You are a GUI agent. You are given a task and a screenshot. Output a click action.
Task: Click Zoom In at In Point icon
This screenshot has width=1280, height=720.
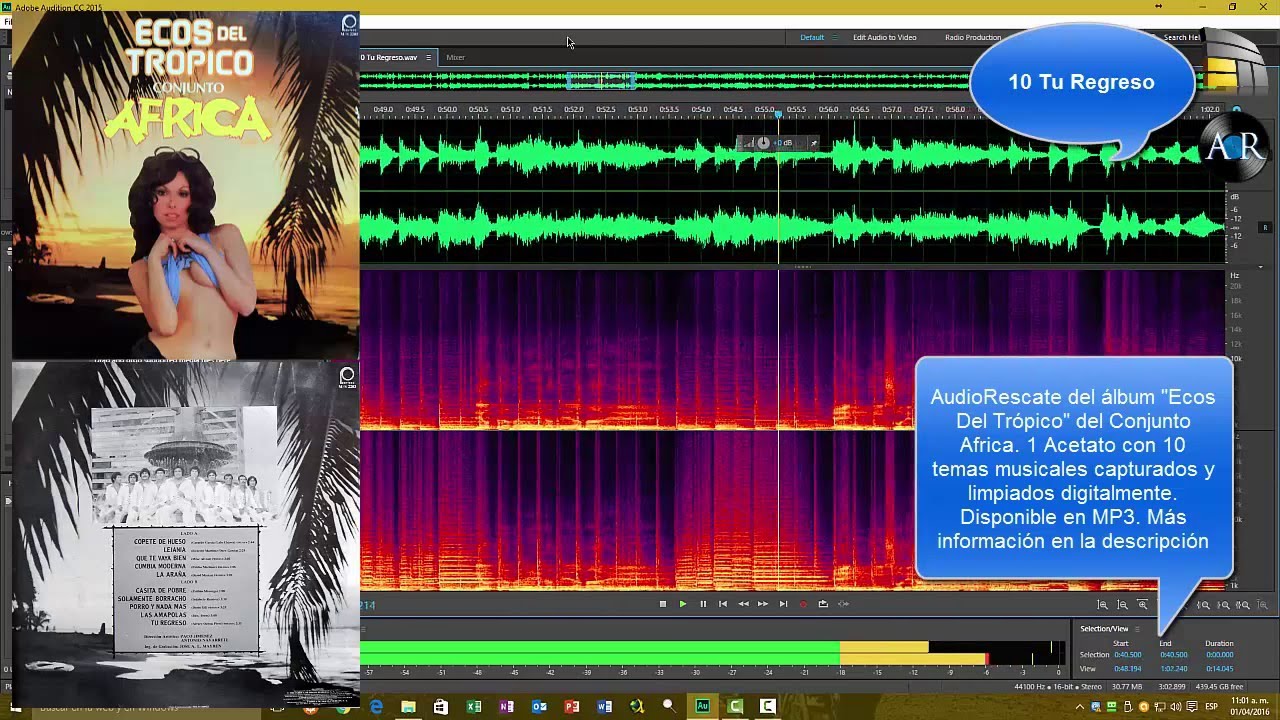(1205, 605)
